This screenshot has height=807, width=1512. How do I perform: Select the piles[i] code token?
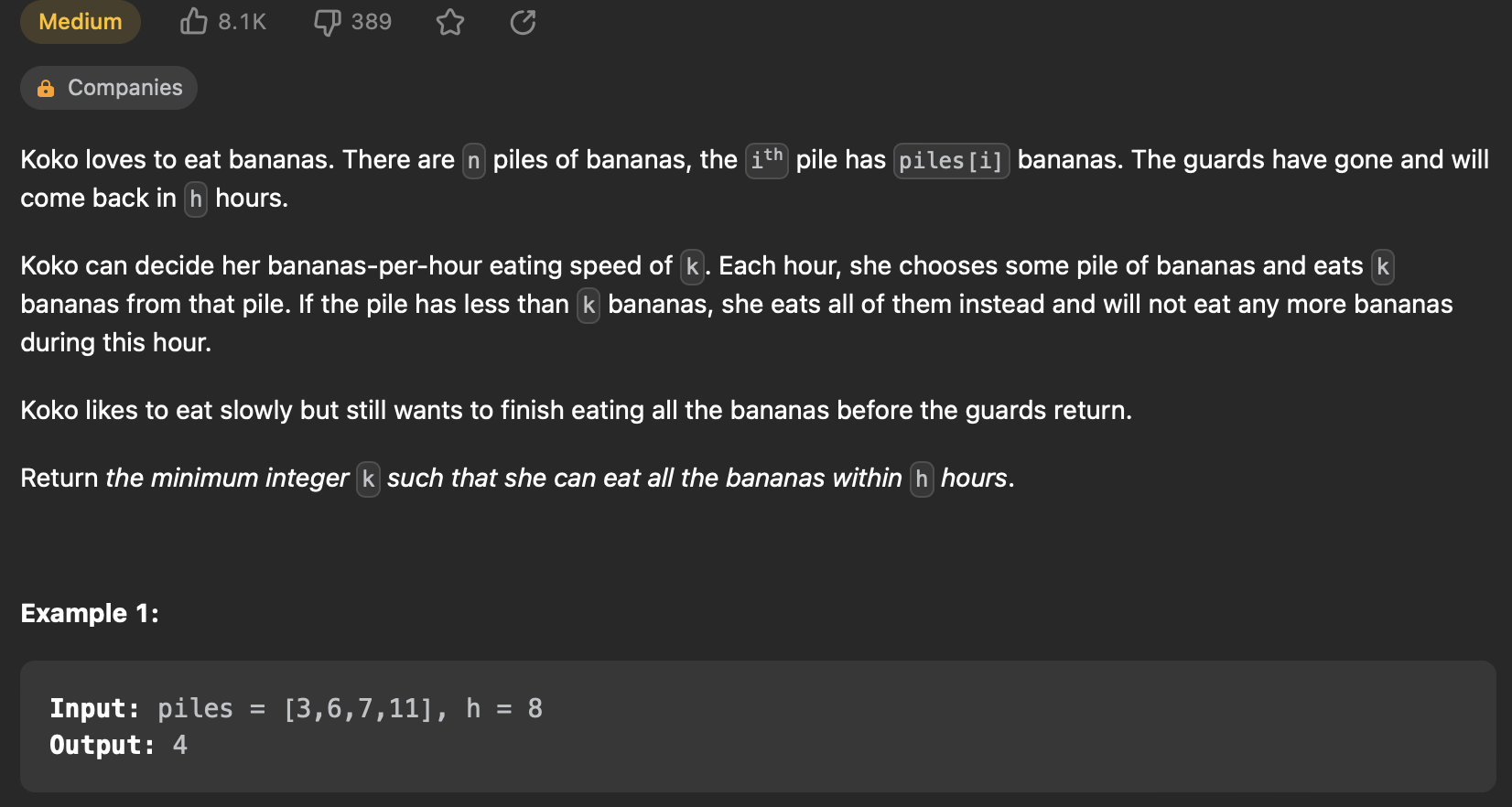[x=951, y=160]
